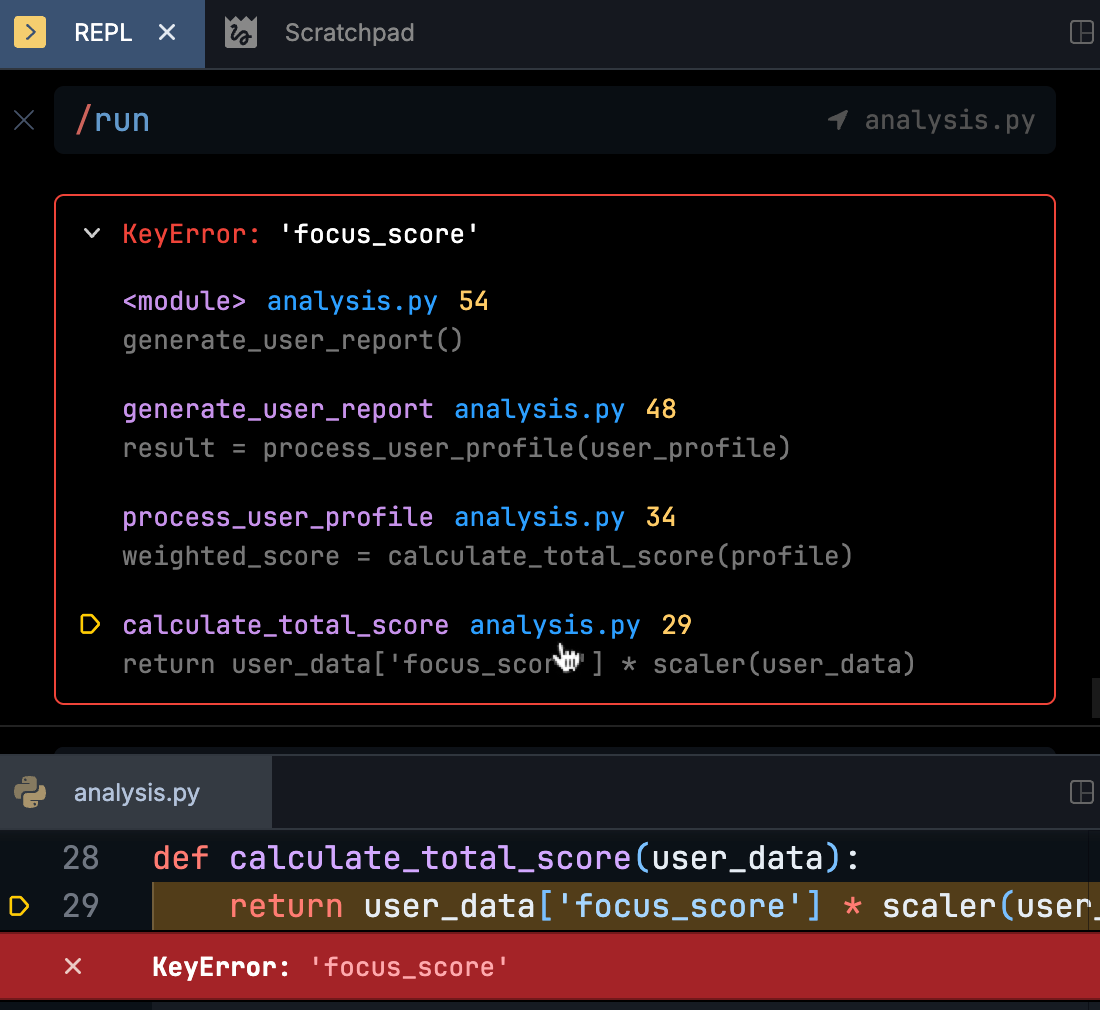The width and height of the screenshot is (1100, 1010).
Task: Select the process_user_profile stack frame
Action: coord(278,518)
